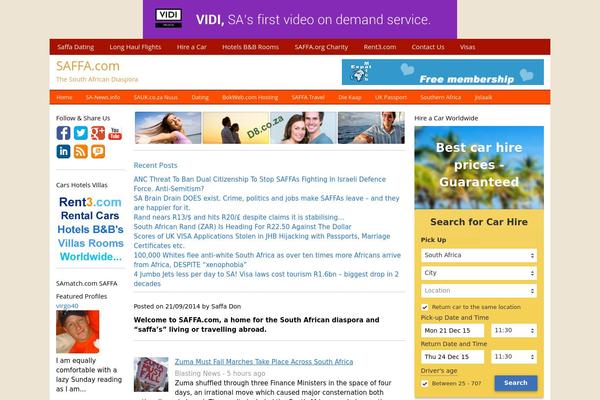Open the orange chat bubble icon
Viewport: 600px width, 400px height.
click(98, 151)
